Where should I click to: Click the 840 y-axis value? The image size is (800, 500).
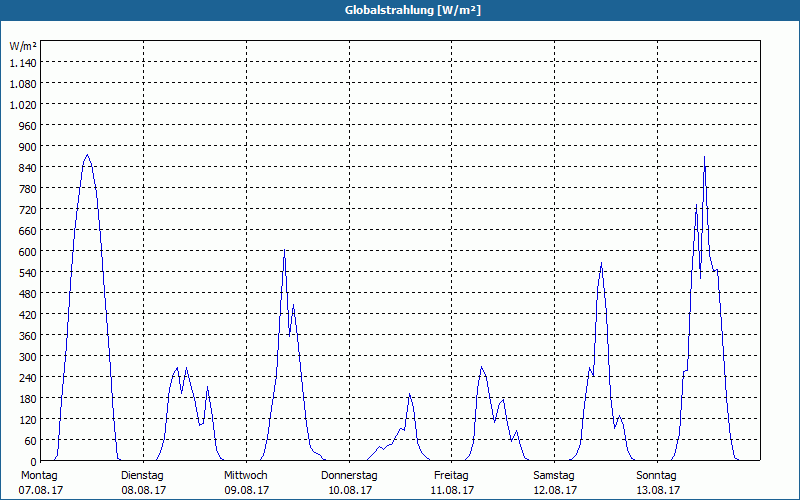pyautogui.click(x=28, y=168)
